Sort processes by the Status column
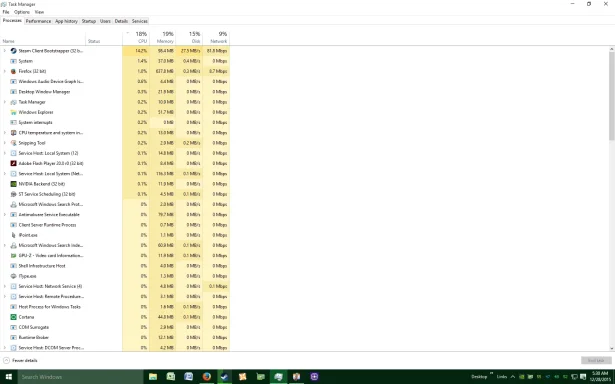This screenshot has width=615, height=384. [x=104, y=38]
